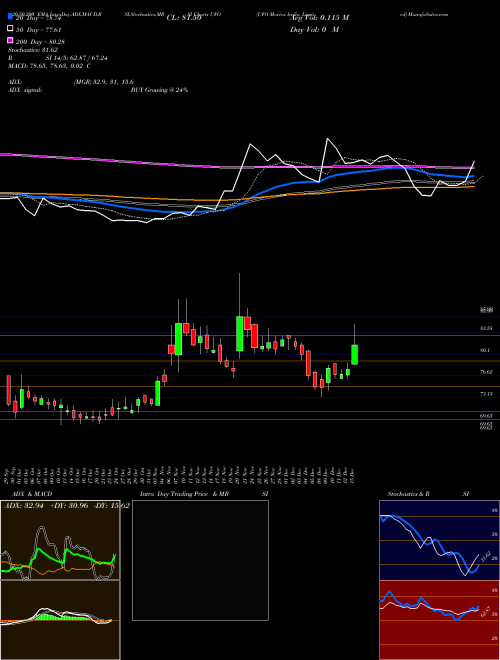Click the white 50 Day legend swatch
The width and height of the screenshot is (500, 660).
point(10,29)
